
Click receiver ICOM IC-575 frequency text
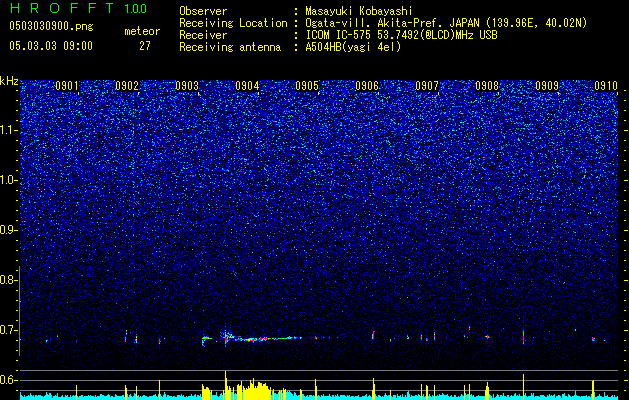402,35
